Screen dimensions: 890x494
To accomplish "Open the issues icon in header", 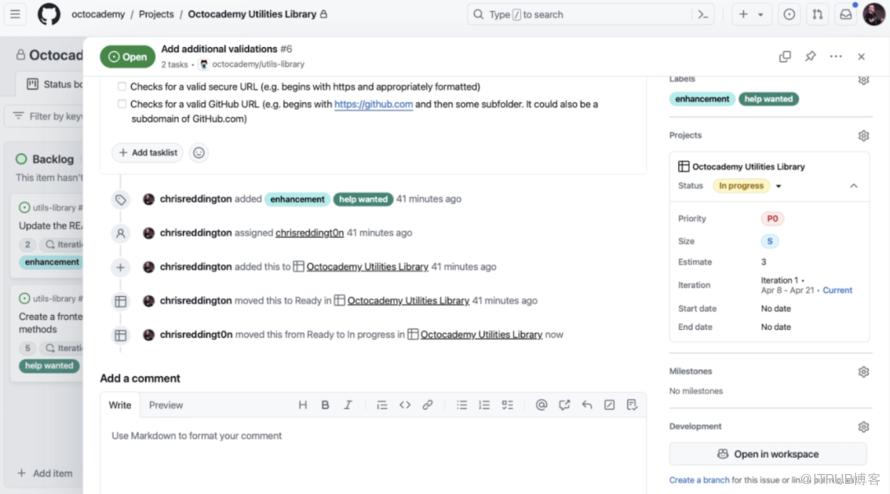I will 789,14.
